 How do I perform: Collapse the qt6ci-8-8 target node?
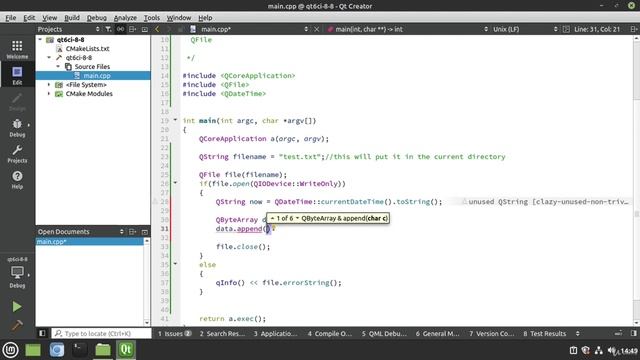[49, 58]
